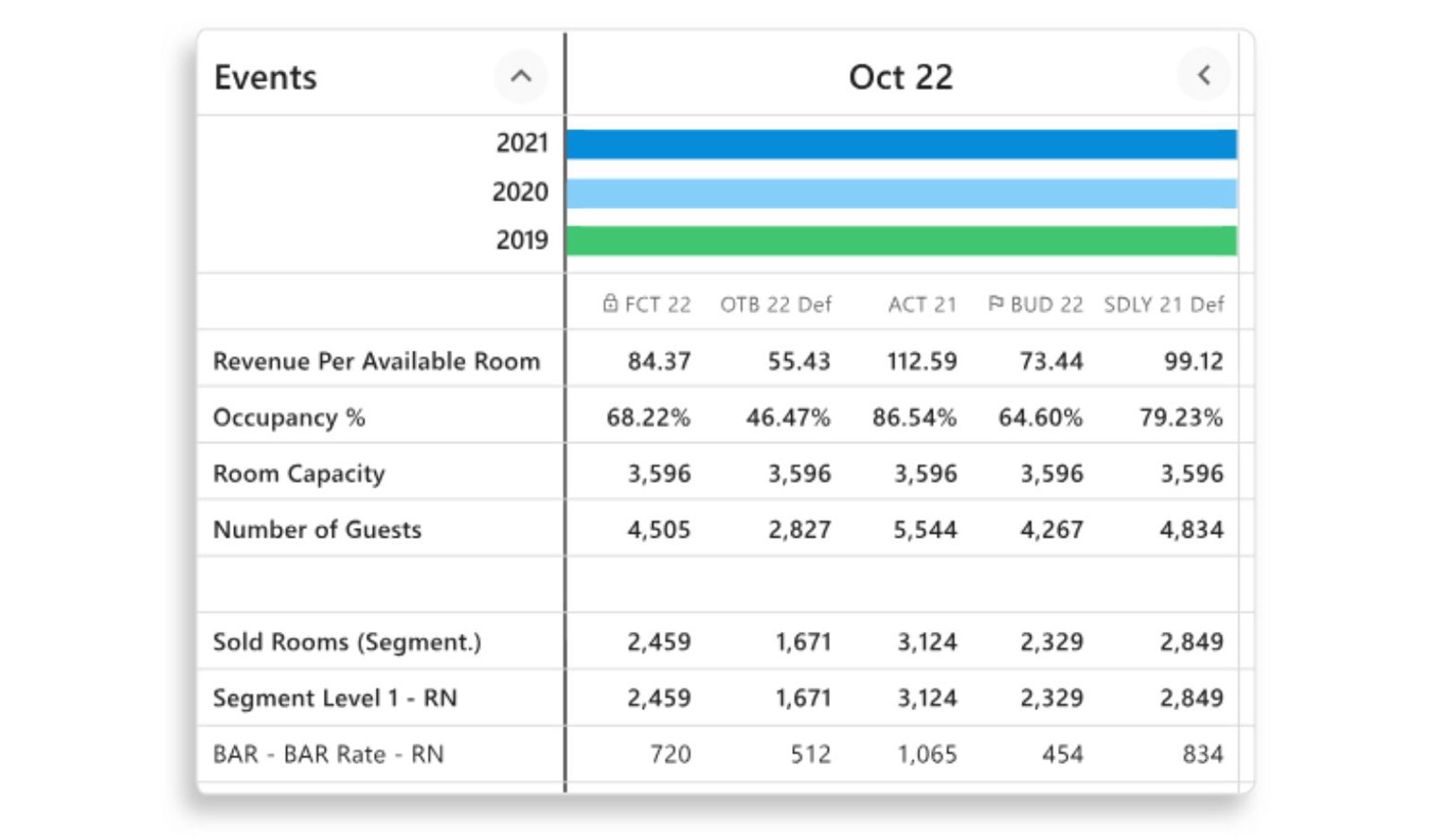
Task: Click occupancy value 64.60%
Action: [1040, 418]
